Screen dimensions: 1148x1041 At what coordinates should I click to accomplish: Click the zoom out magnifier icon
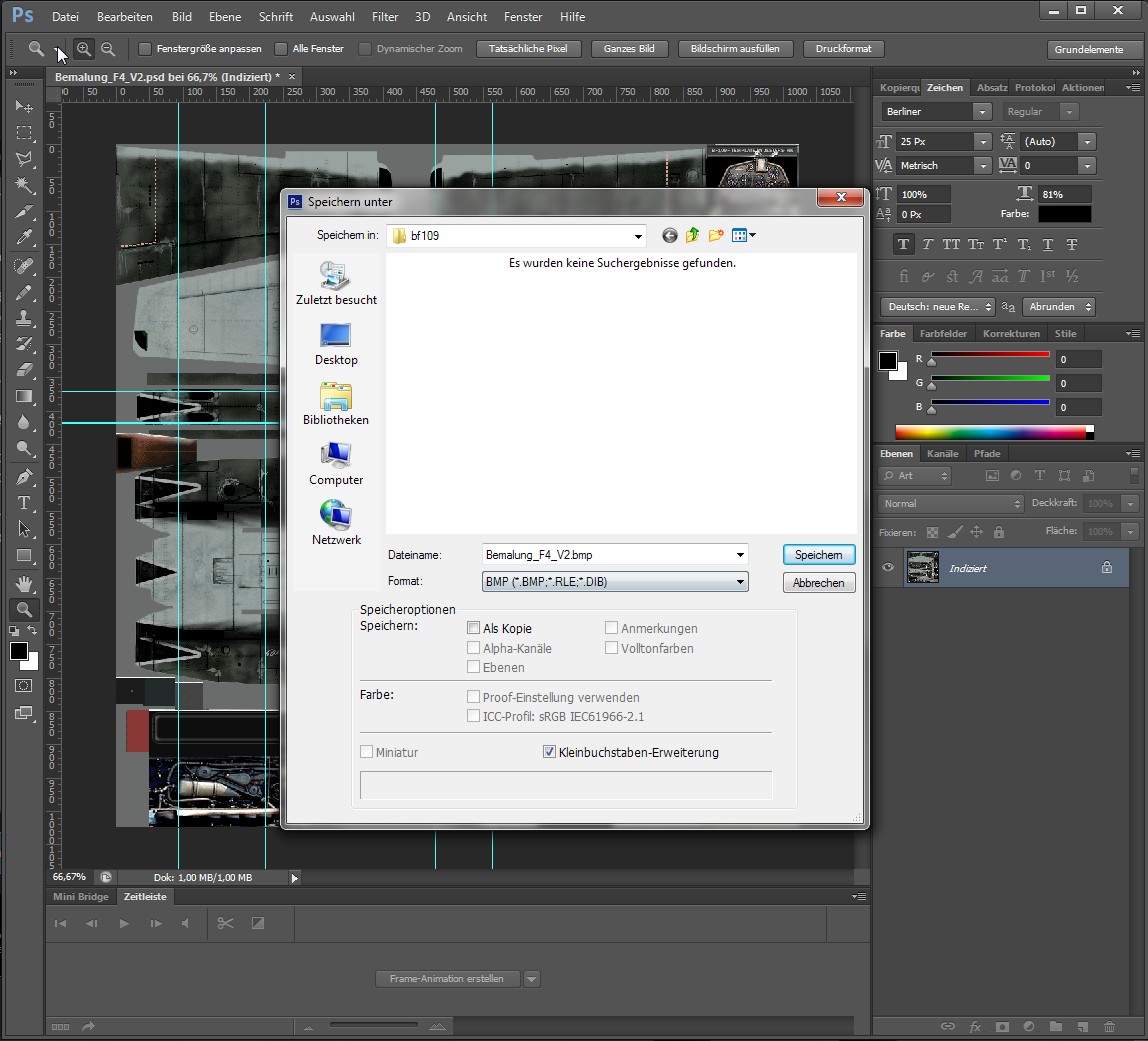click(108, 49)
